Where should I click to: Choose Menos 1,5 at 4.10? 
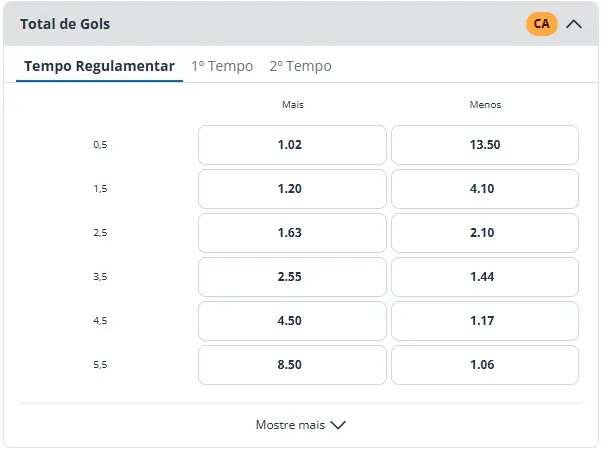pyautogui.click(x=485, y=189)
